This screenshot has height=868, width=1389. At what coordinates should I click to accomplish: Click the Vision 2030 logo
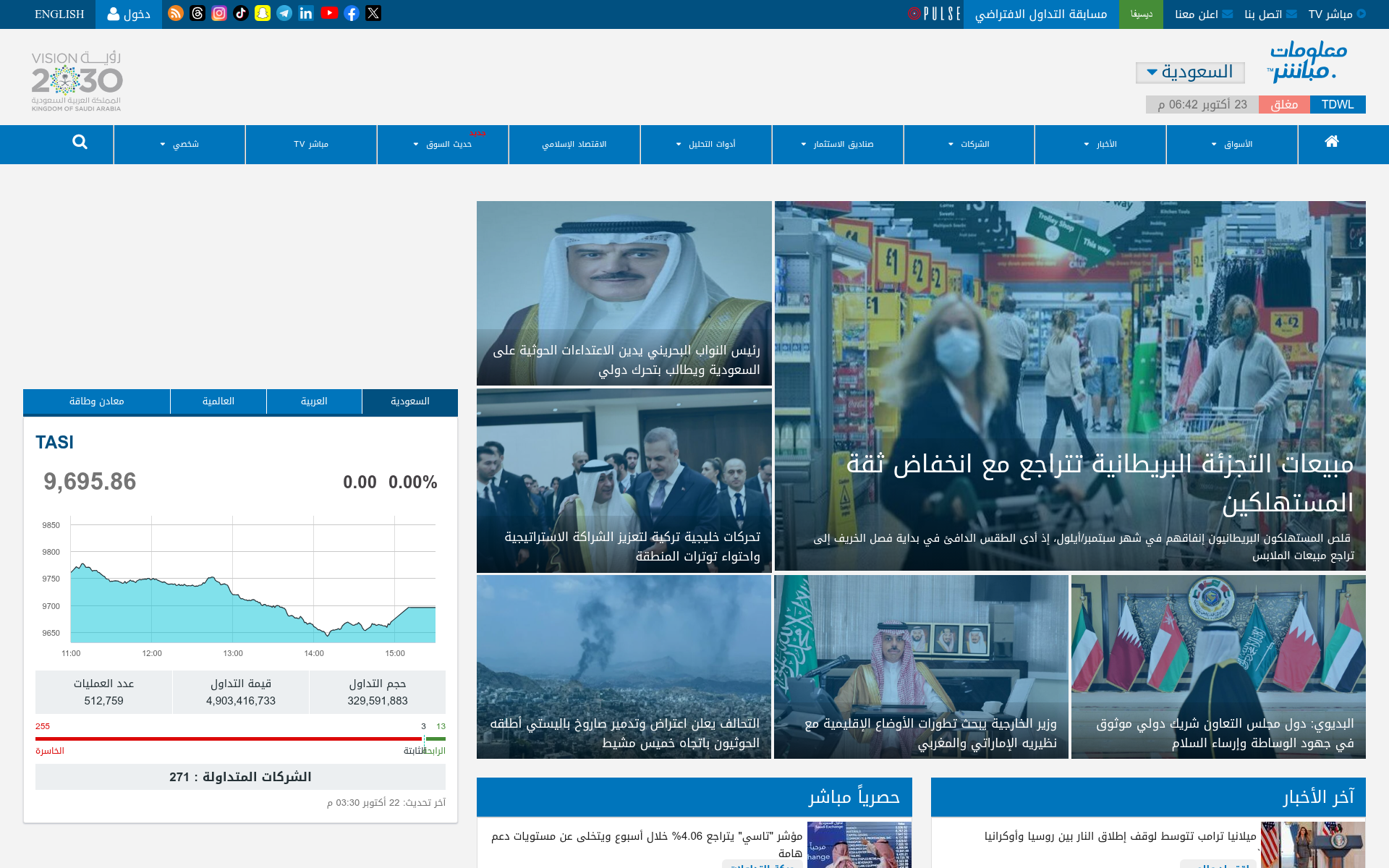click(x=77, y=80)
